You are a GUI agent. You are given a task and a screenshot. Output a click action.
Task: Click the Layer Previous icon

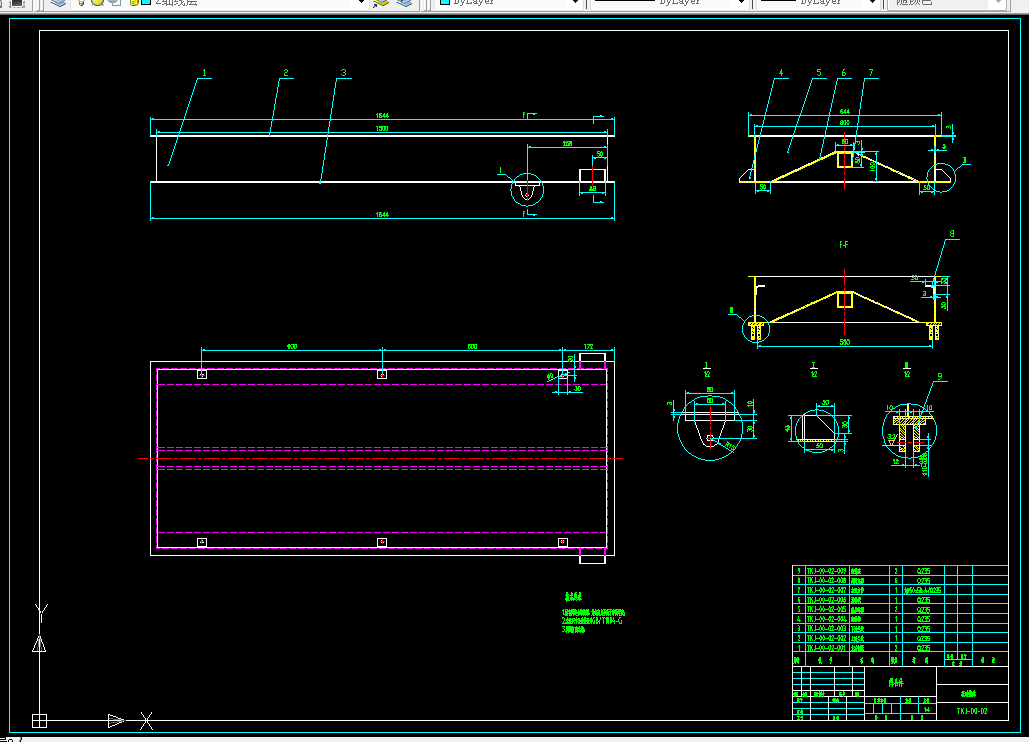coord(404,3)
